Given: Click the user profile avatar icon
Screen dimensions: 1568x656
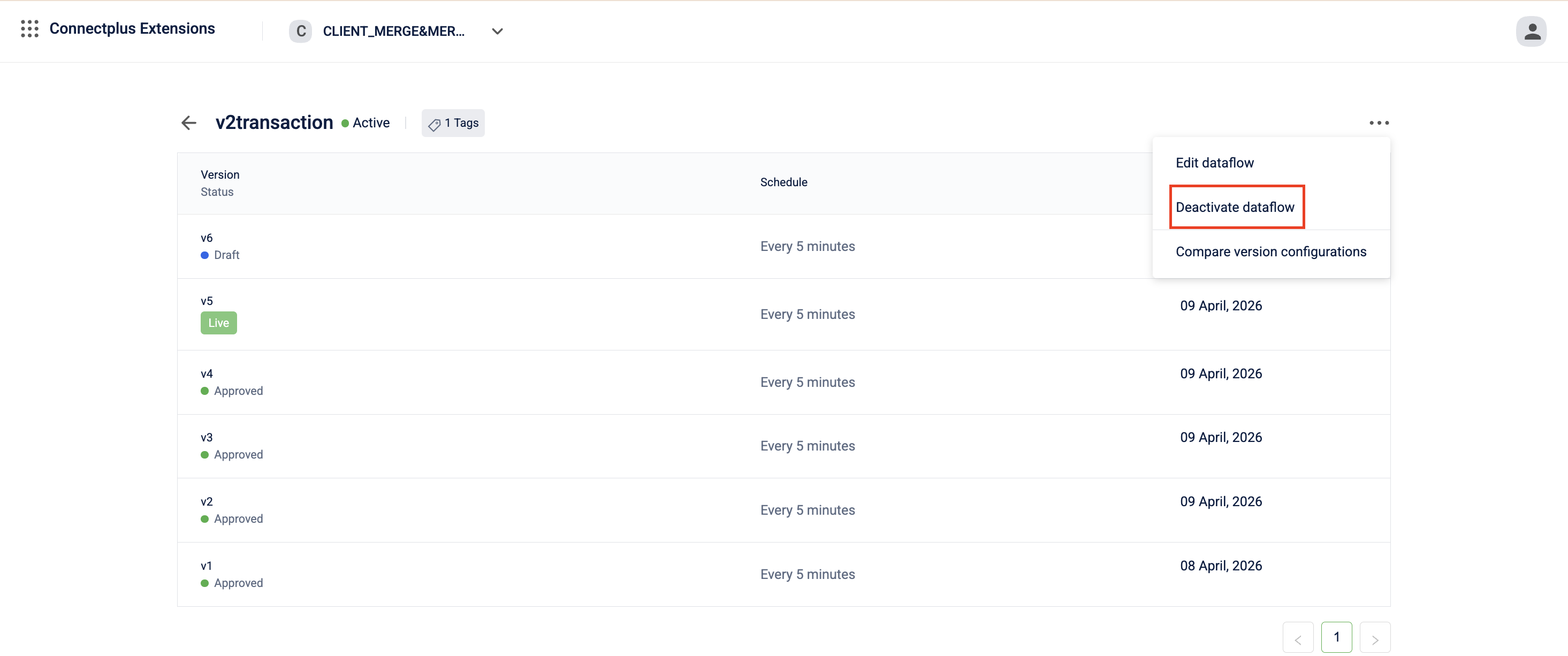Looking at the screenshot, I should pos(1532,31).
